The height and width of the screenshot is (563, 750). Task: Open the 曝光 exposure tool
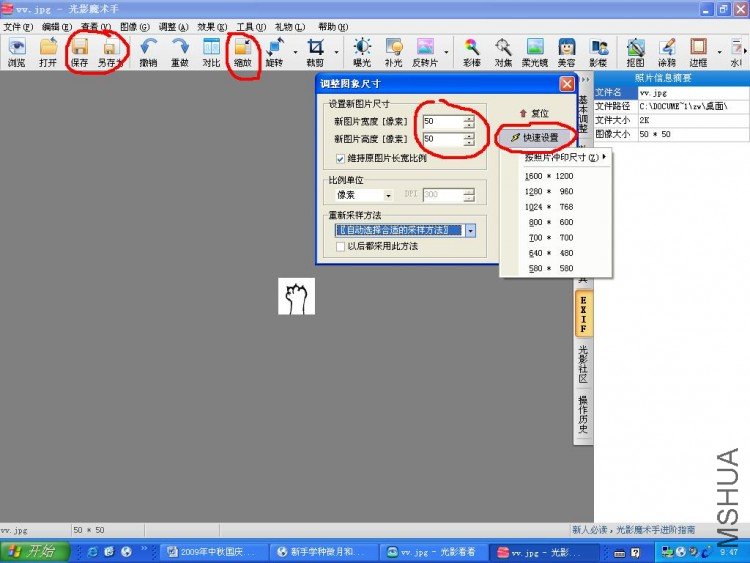point(362,52)
